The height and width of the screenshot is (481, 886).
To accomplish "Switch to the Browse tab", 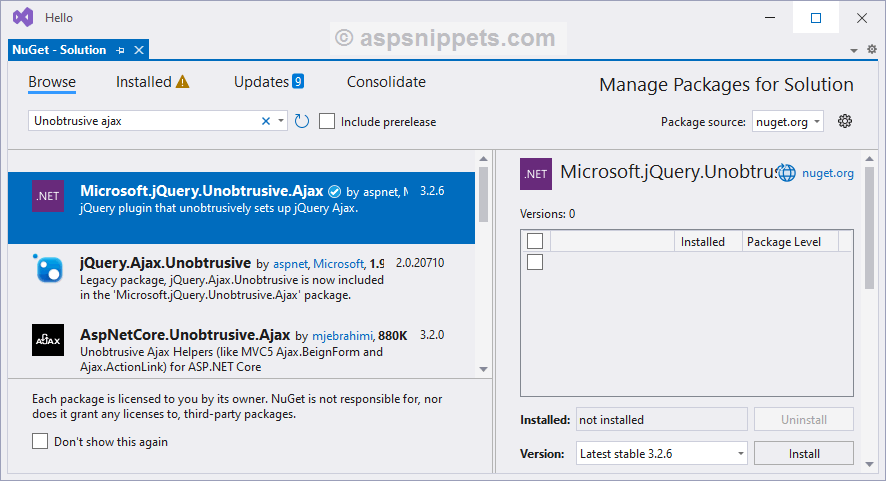I will click(52, 82).
